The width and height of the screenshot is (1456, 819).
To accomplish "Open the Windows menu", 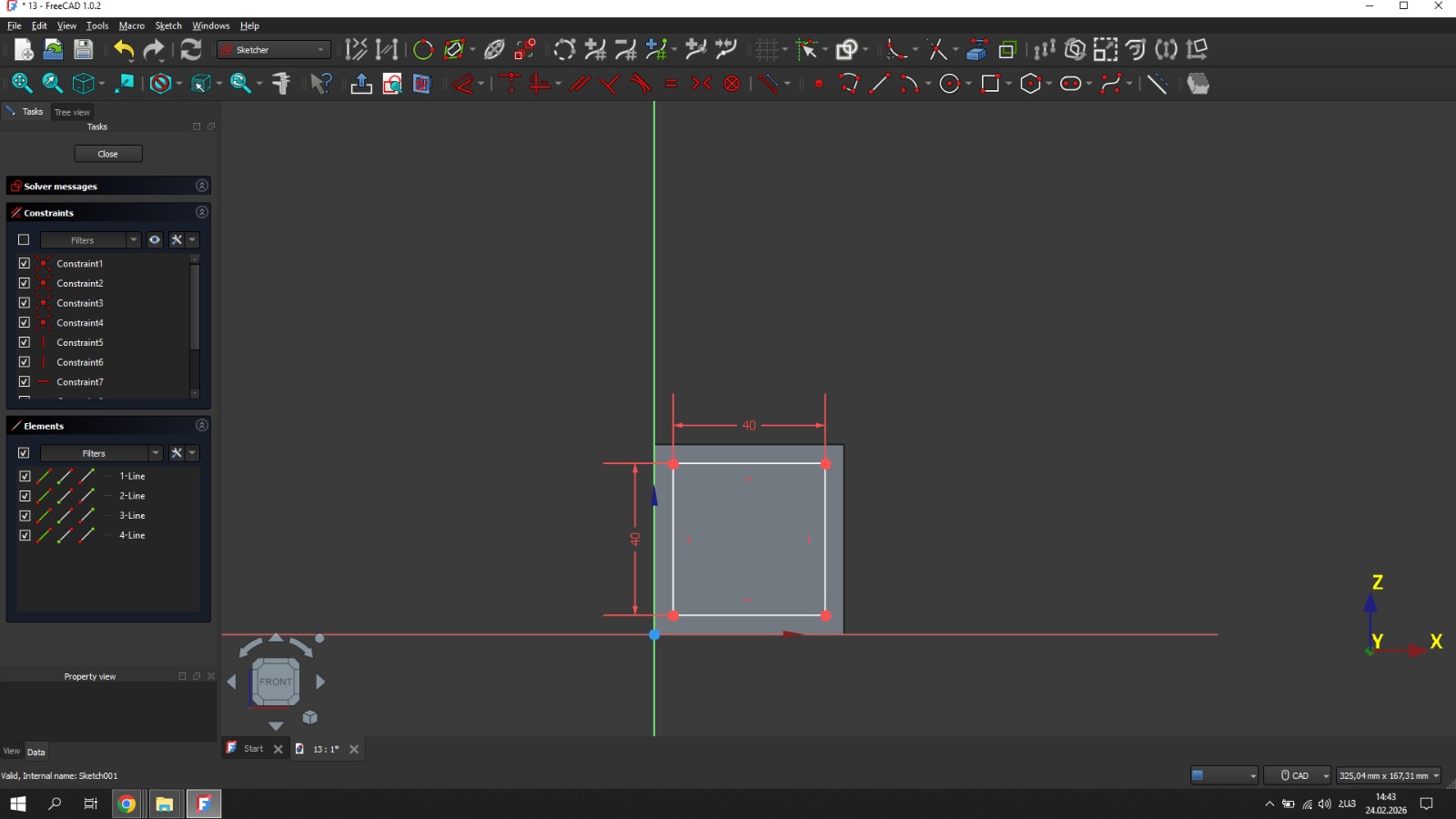I will 211,25.
